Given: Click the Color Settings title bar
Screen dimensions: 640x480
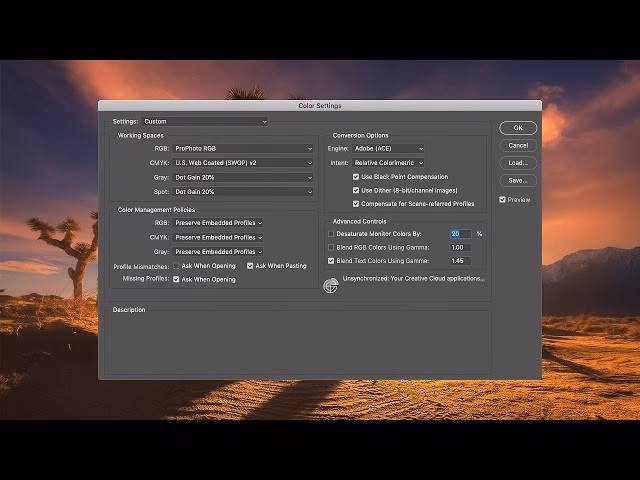Looking at the screenshot, I should pyautogui.click(x=320, y=106).
